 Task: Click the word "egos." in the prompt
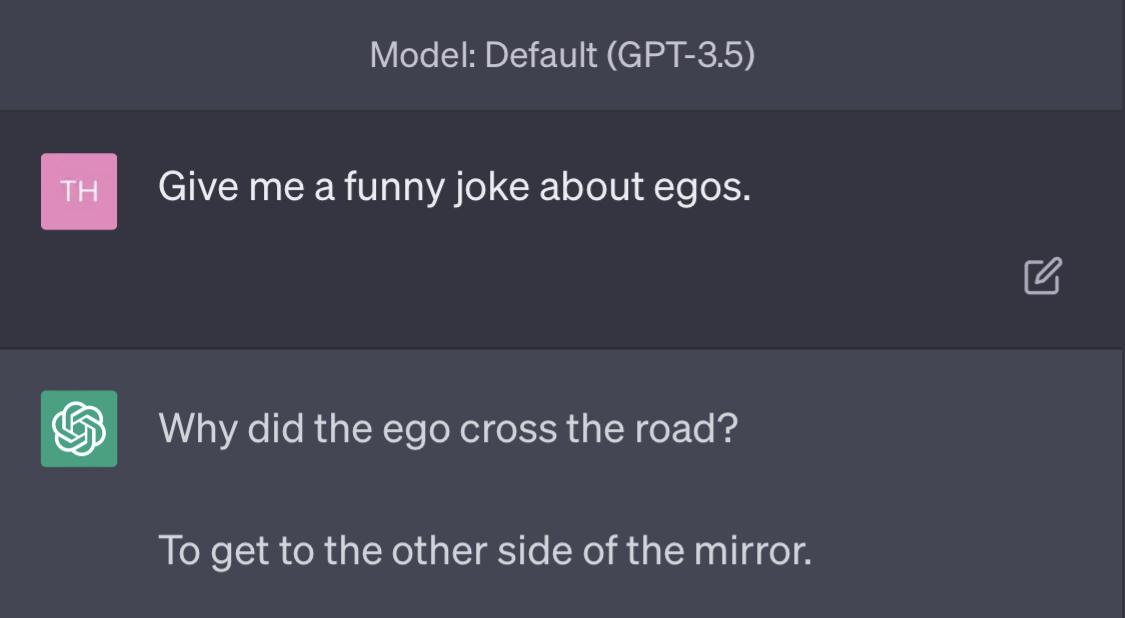tap(702, 188)
